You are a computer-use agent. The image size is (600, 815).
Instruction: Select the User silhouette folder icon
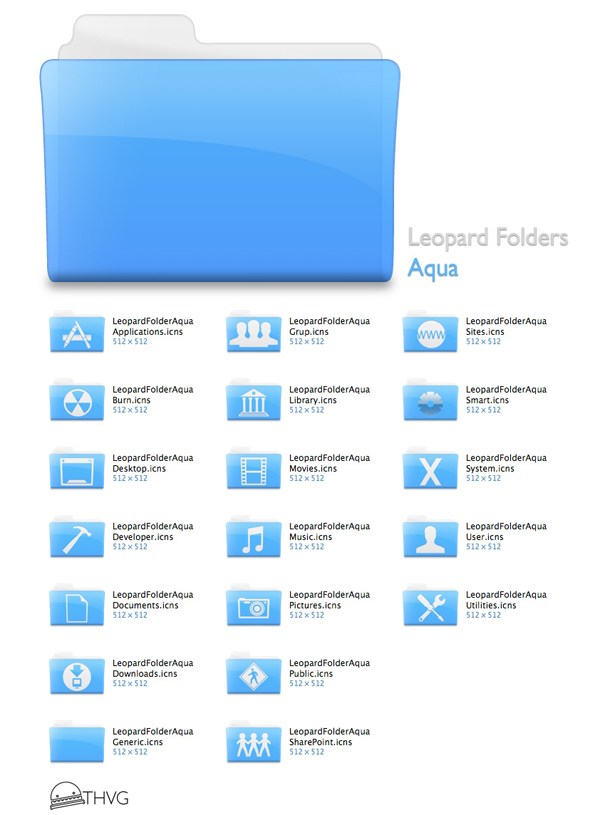click(431, 537)
